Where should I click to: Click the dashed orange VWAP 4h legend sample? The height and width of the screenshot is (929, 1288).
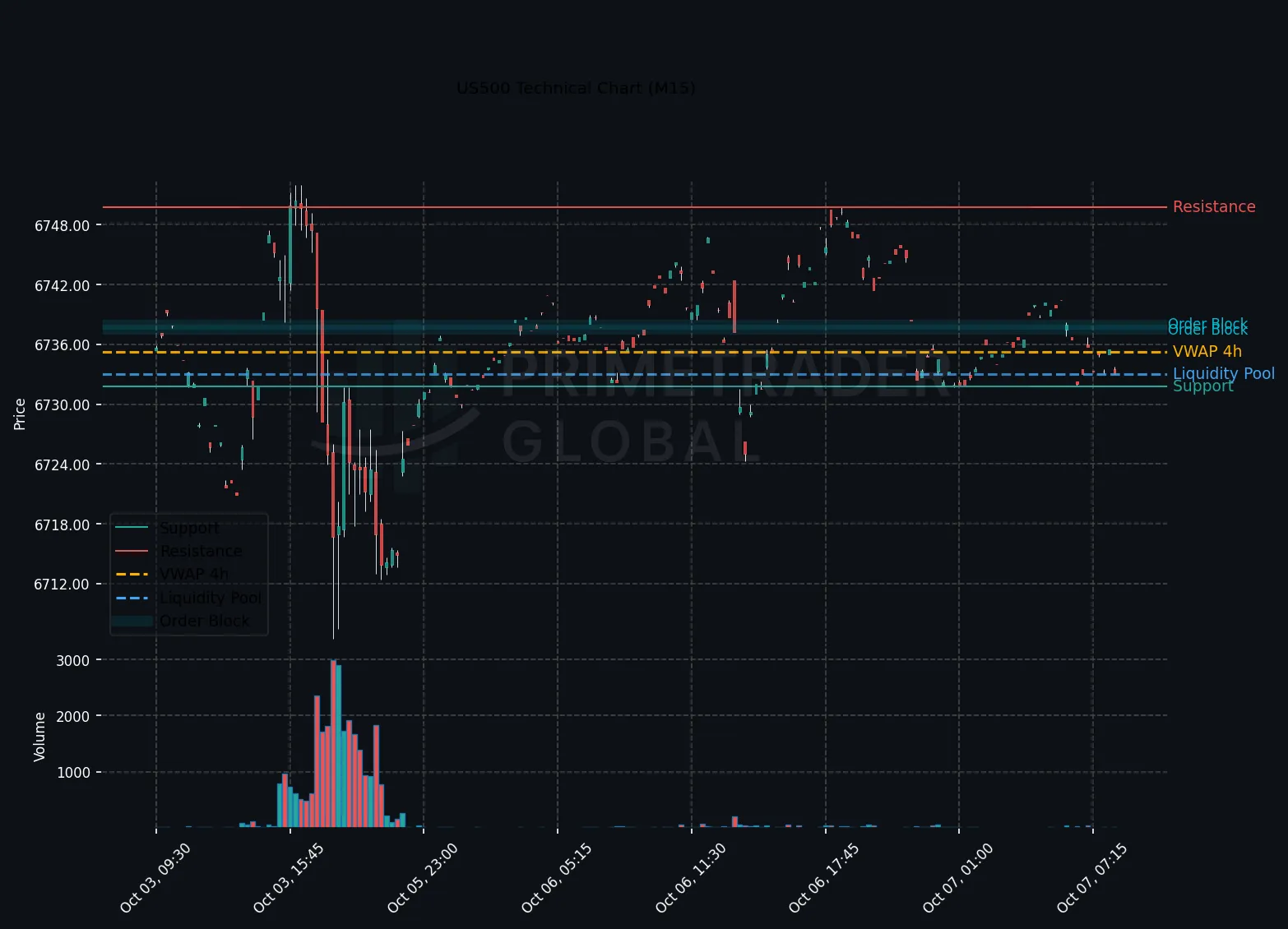click(x=132, y=574)
